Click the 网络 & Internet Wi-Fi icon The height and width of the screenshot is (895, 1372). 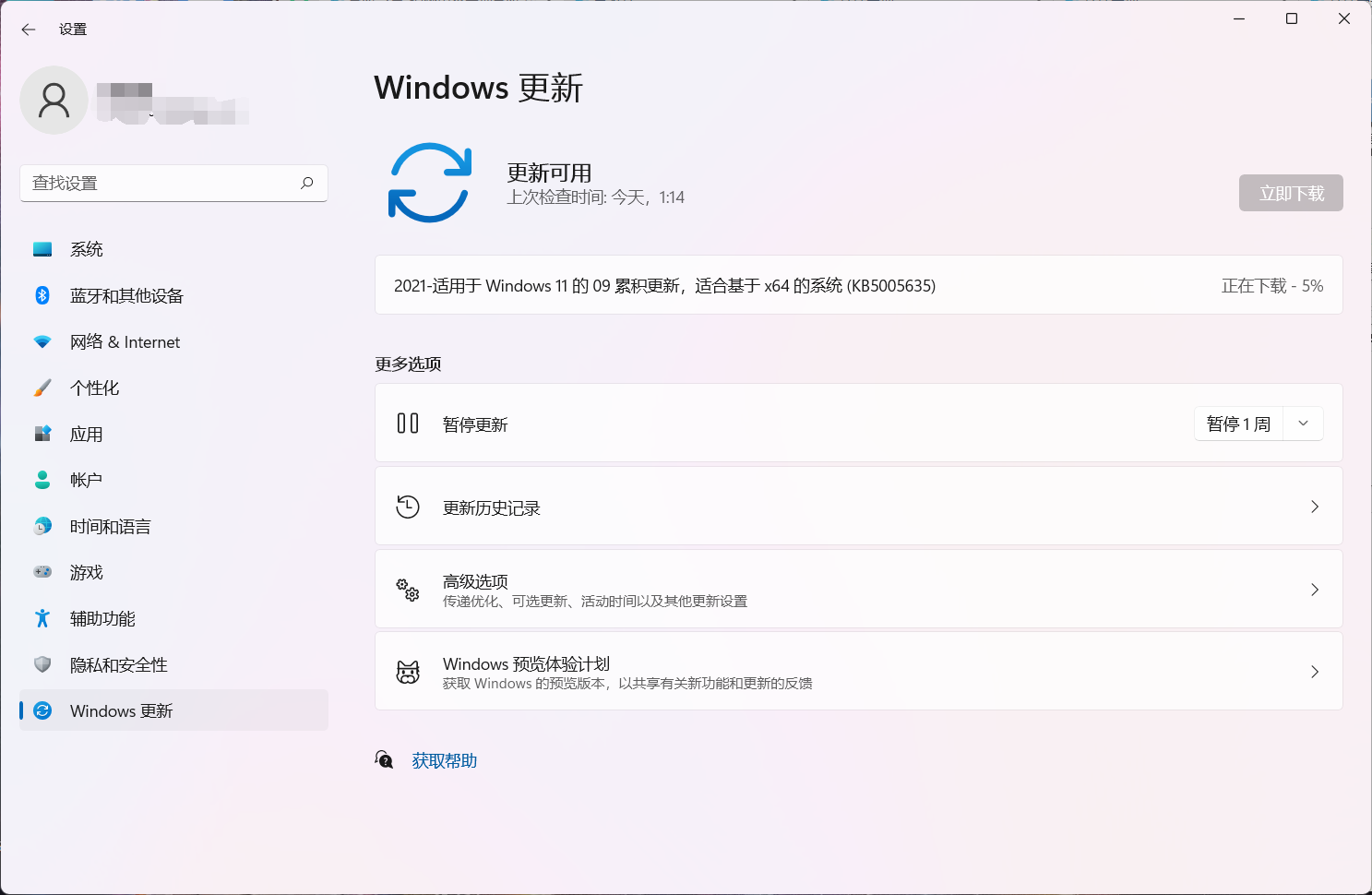pyautogui.click(x=42, y=341)
